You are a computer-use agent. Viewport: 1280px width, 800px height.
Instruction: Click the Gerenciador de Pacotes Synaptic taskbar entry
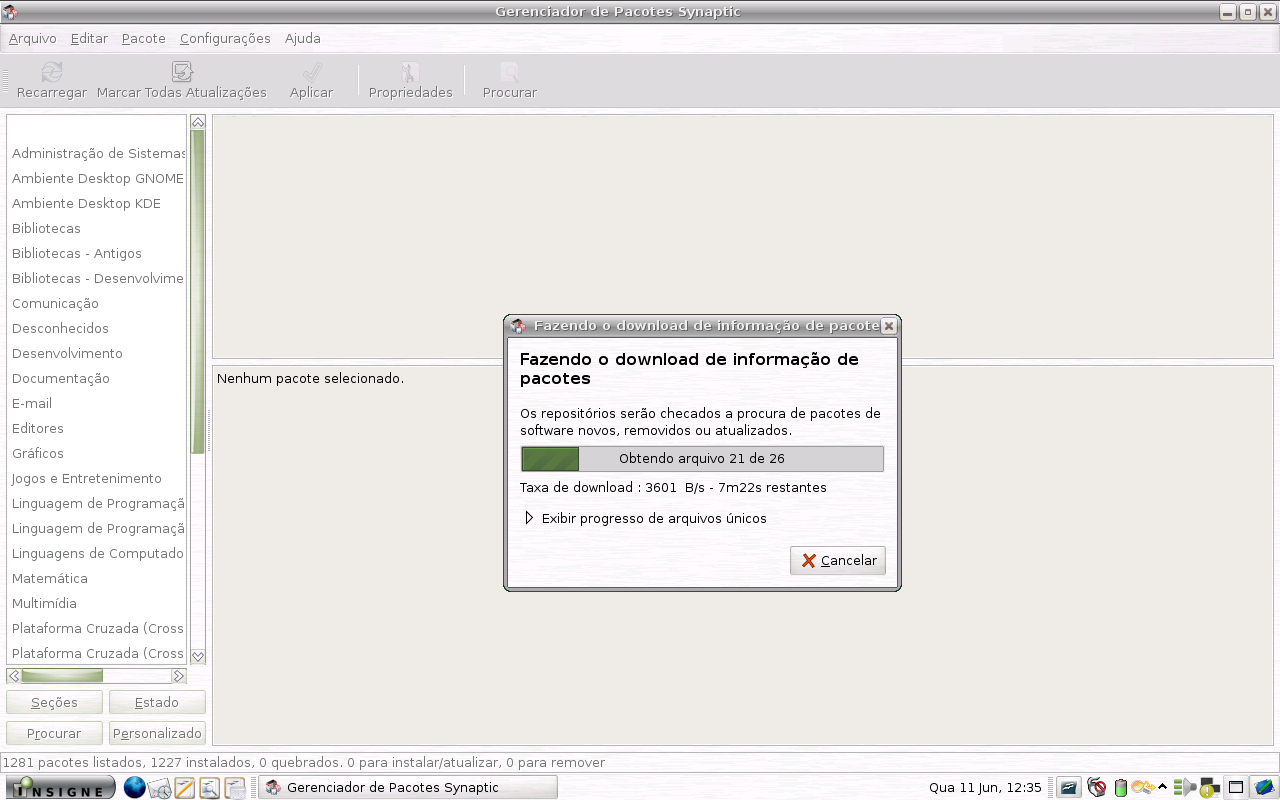tap(408, 787)
